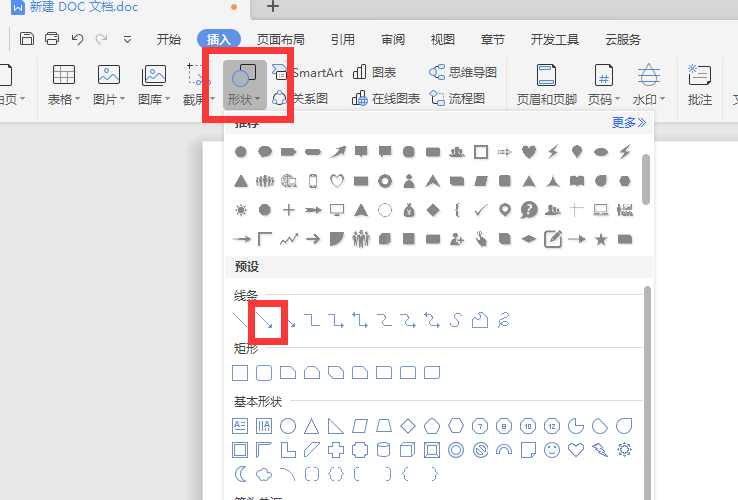Image resolution: width=738 pixels, height=500 pixels.
Task: Open 页眉和页脚 header and footer
Action: (546, 85)
